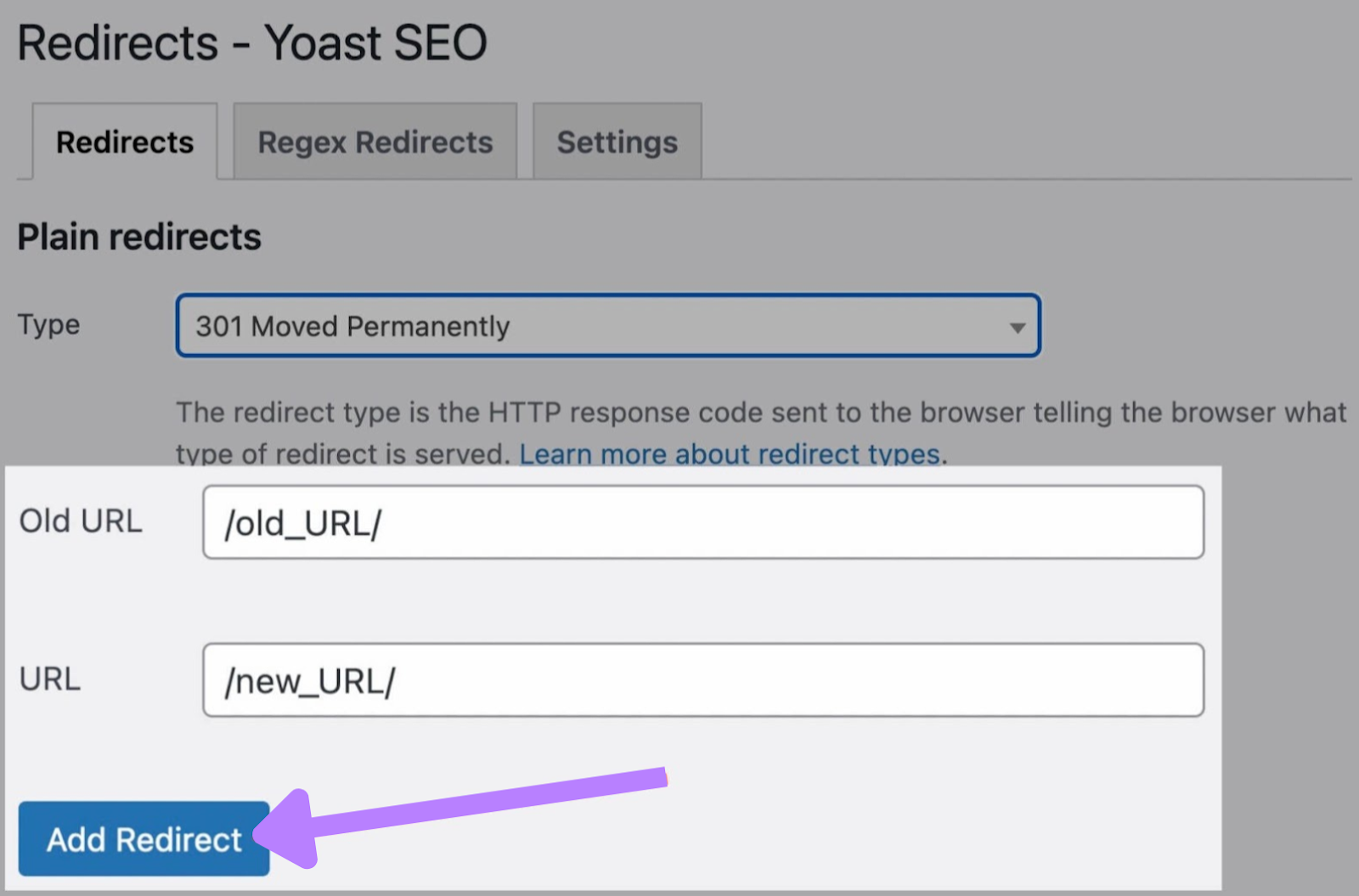Image resolution: width=1359 pixels, height=896 pixels.
Task: Click the Old URL label
Action: click(x=80, y=521)
